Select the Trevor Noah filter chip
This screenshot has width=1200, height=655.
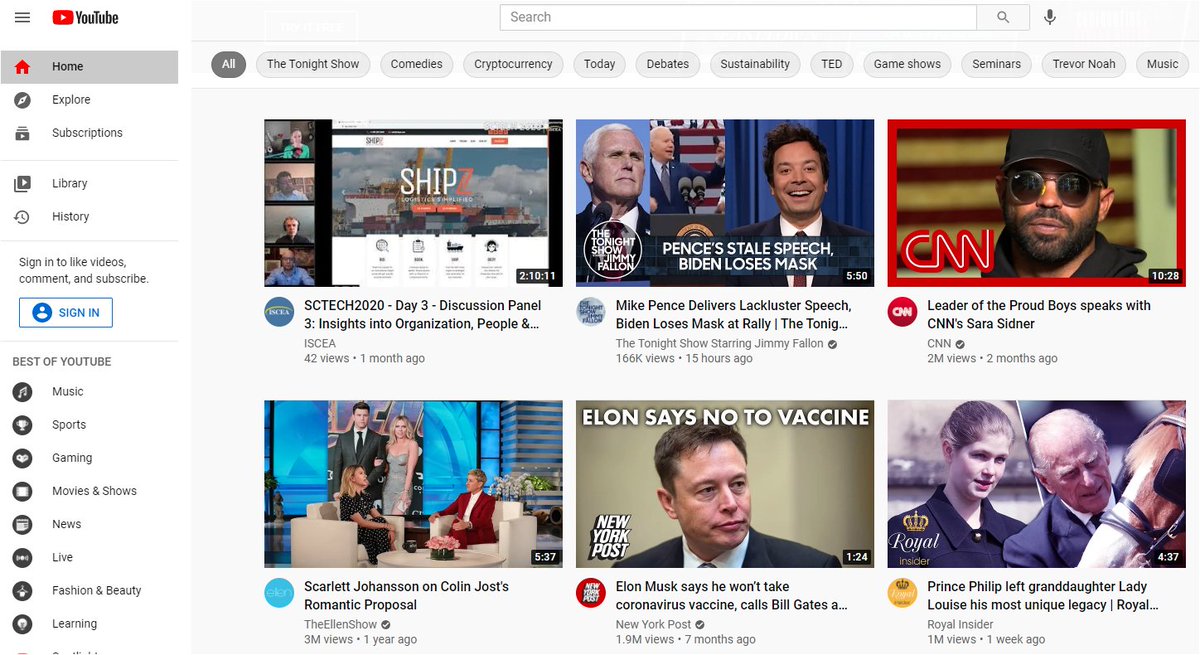tap(1084, 64)
